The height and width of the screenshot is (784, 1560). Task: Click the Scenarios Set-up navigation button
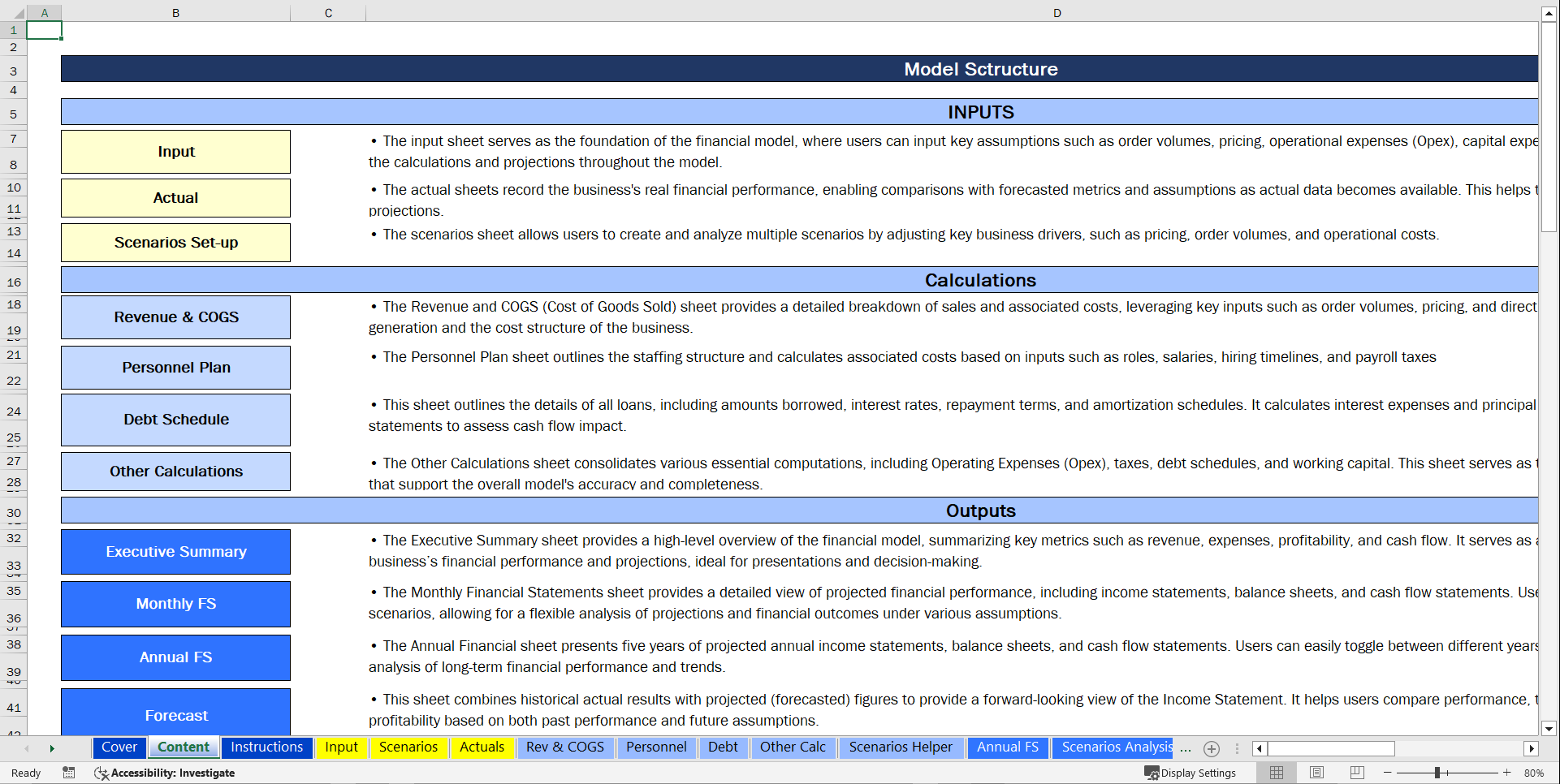175,242
